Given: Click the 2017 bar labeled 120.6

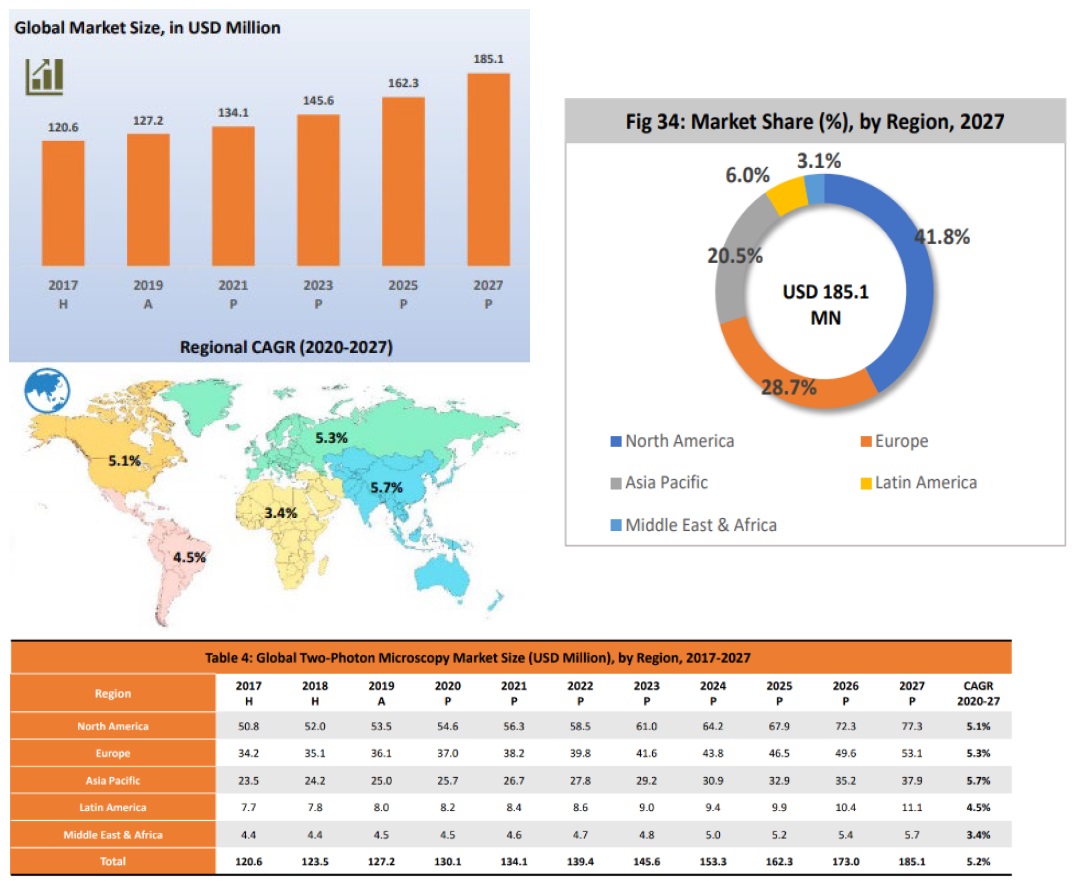Looking at the screenshot, I should coord(63,203).
